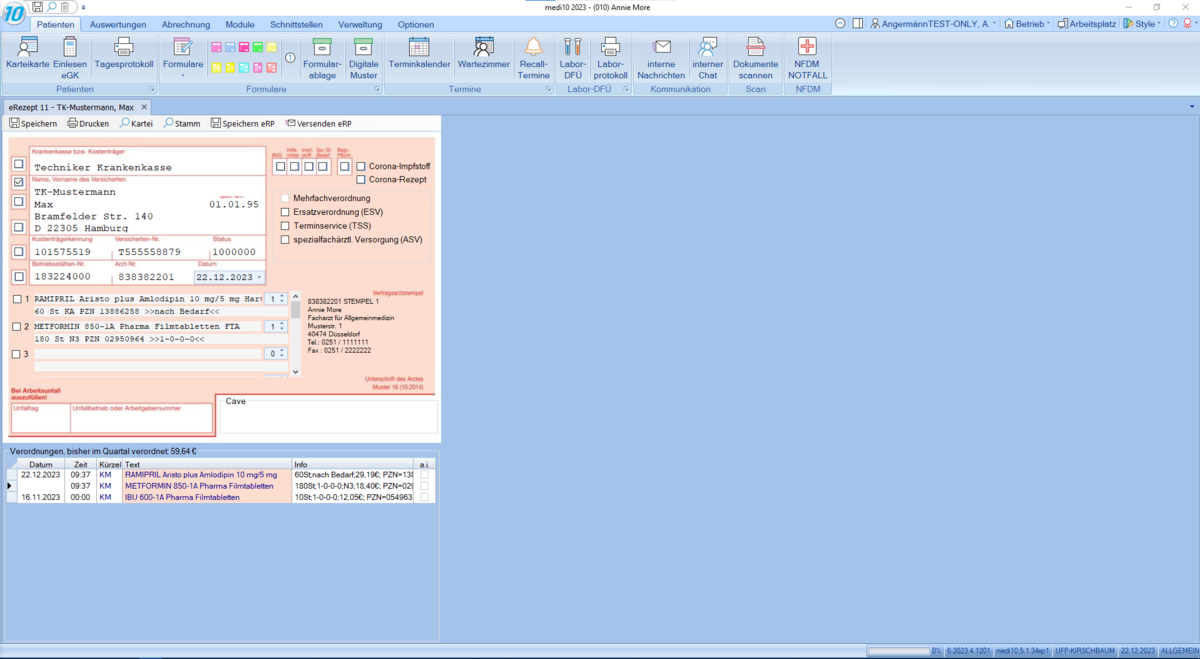Click Speichern in the eRezept toolbar
1200x659 pixels.
tap(33, 124)
